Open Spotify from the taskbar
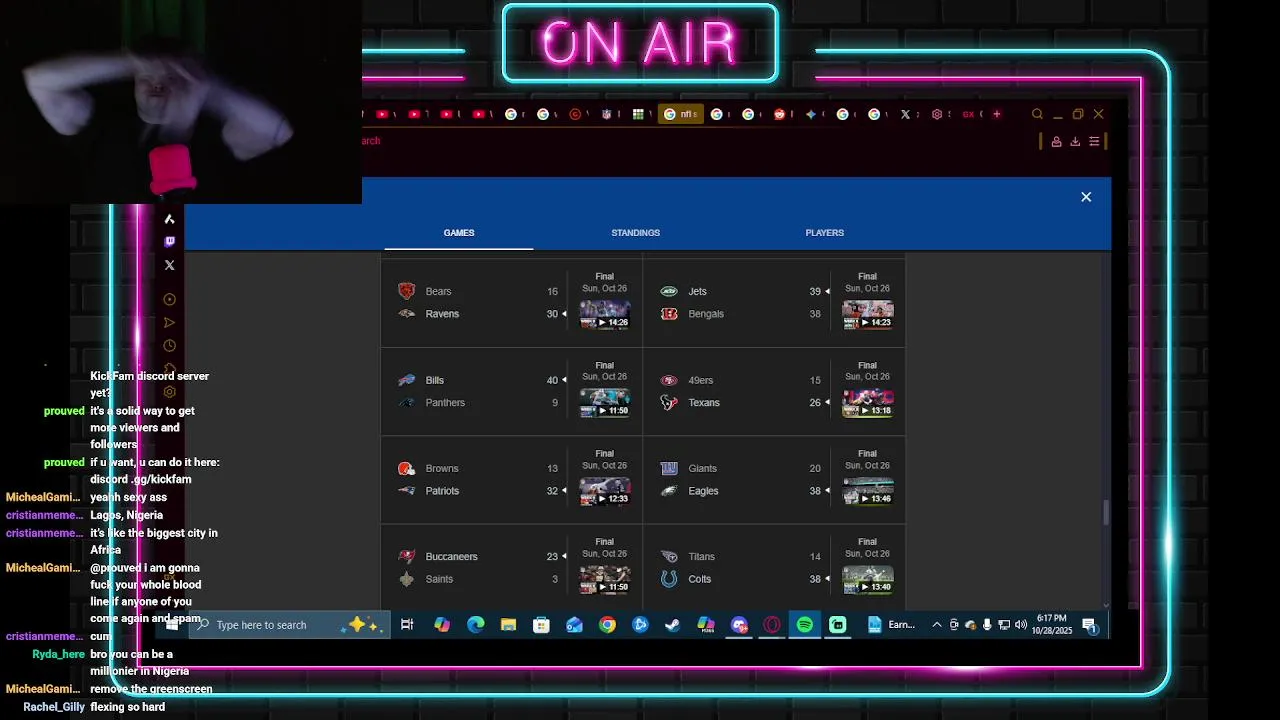 (805, 625)
